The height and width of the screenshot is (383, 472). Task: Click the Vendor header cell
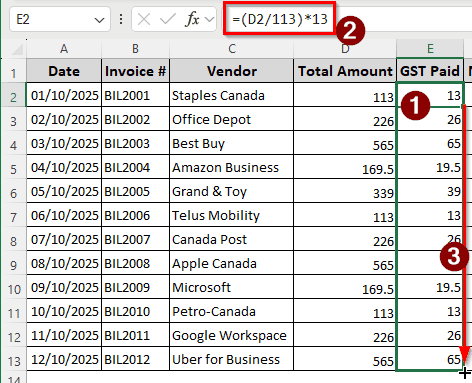(x=232, y=71)
